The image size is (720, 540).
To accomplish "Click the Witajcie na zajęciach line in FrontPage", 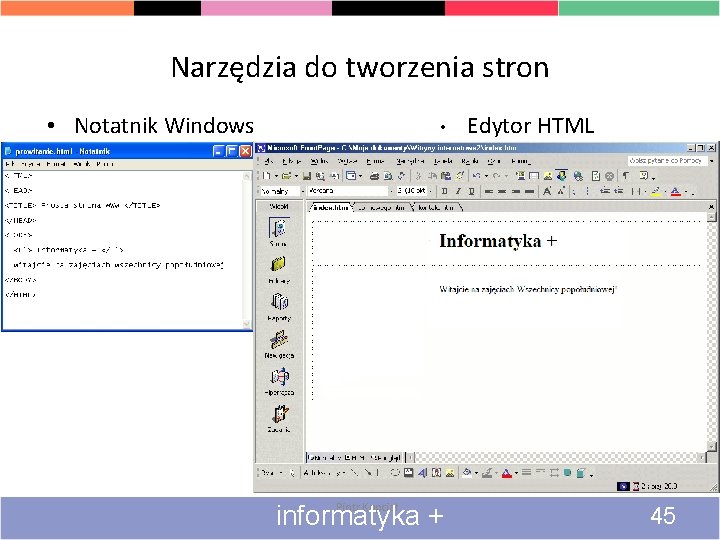I will [528, 289].
